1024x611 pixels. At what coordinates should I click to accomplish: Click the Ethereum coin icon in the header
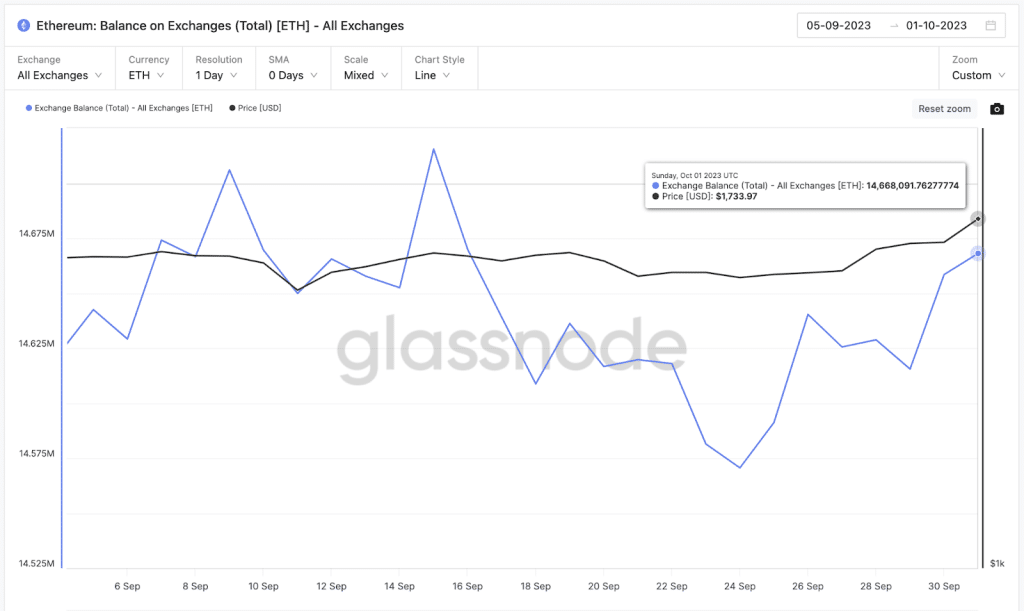(24, 25)
